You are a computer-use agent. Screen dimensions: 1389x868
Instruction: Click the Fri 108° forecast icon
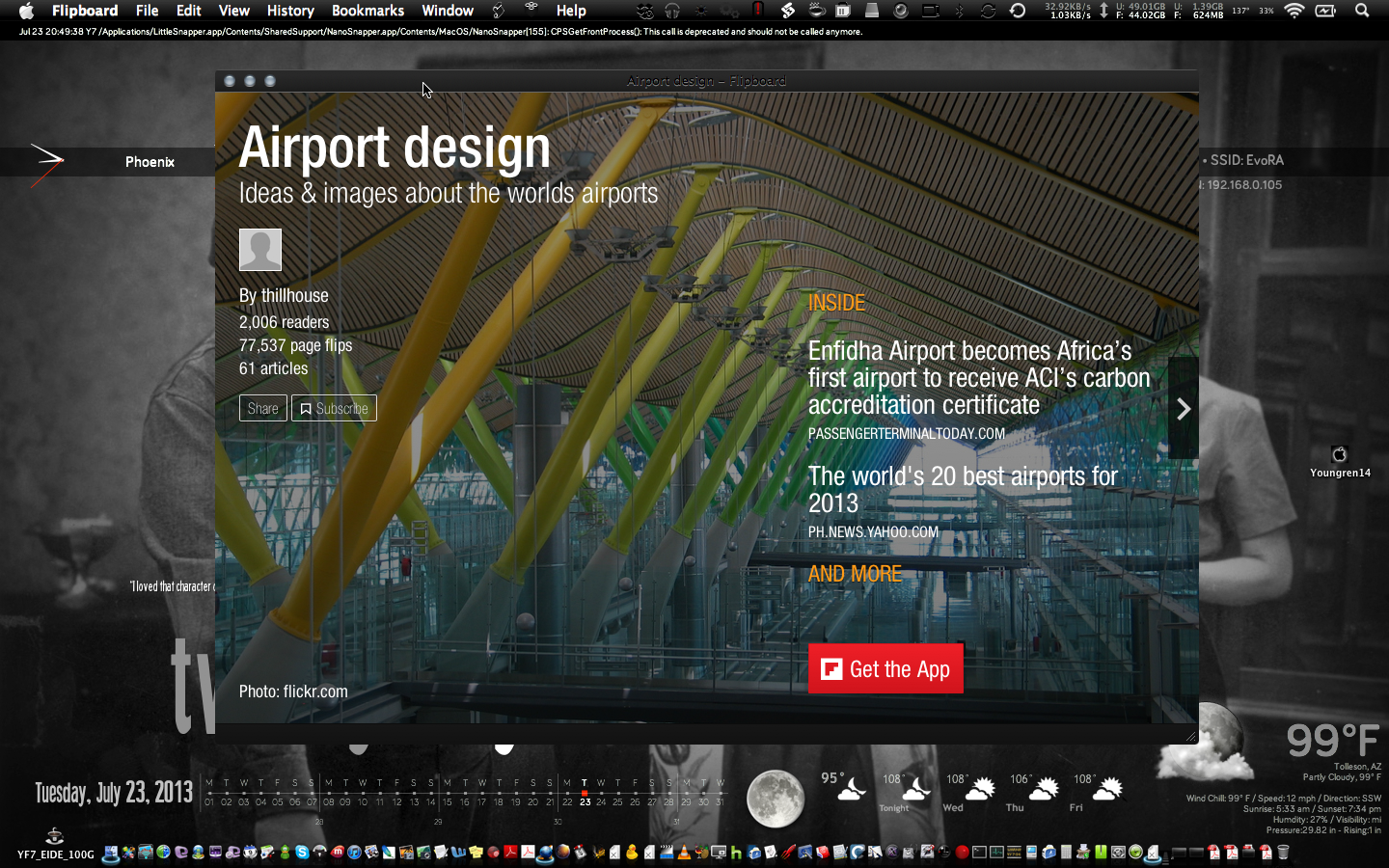tap(1107, 790)
